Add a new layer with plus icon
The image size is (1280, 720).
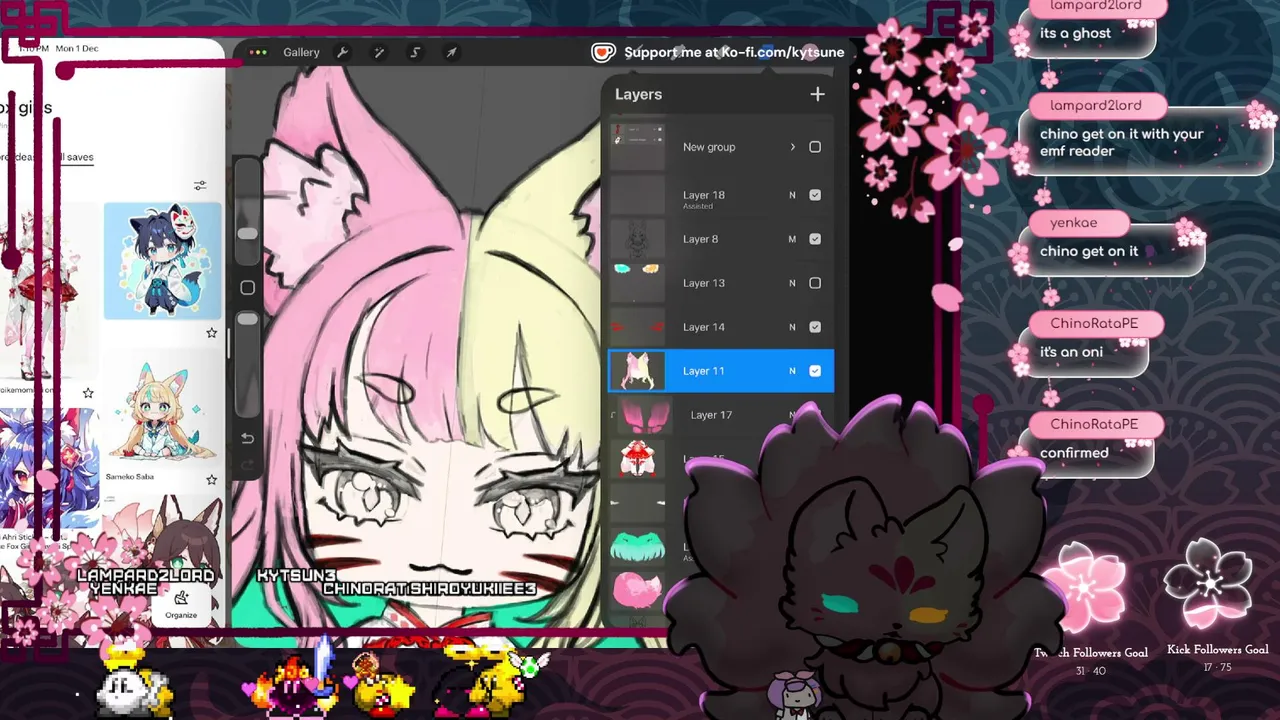coord(817,94)
